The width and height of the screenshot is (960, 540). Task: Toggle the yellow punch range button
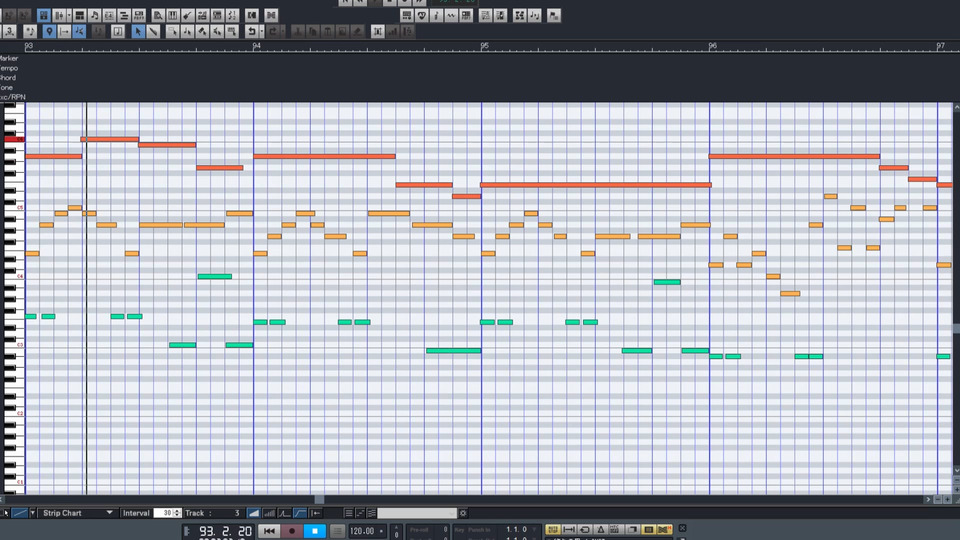tap(569, 529)
